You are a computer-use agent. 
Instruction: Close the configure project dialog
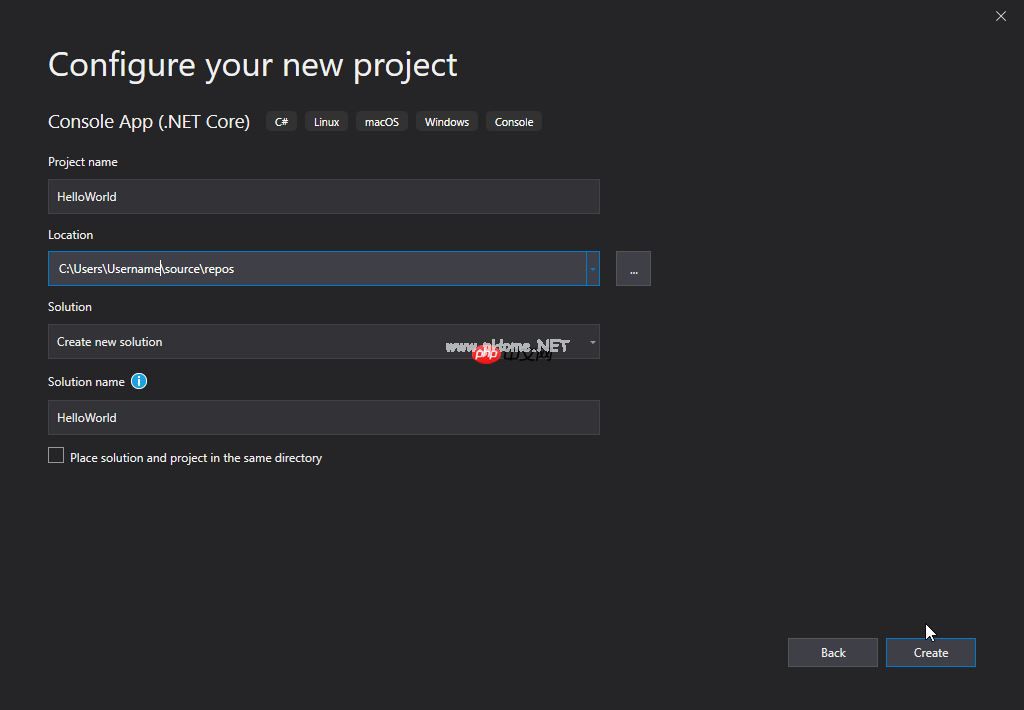click(1000, 16)
